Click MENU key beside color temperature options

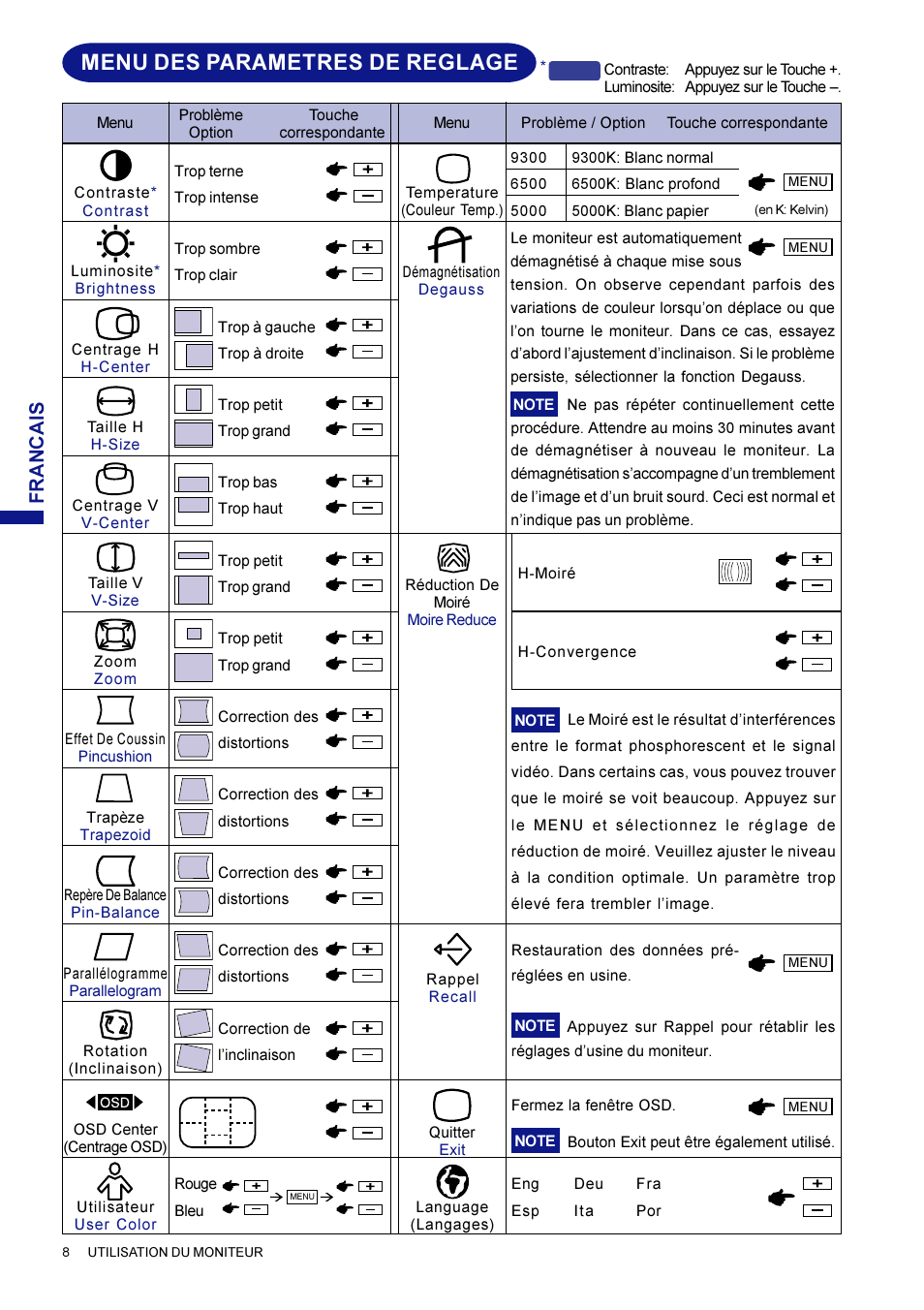click(x=808, y=182)
